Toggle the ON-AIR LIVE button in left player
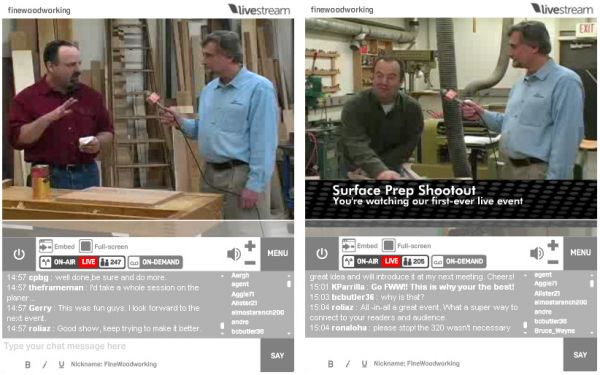 pos(82,262)
